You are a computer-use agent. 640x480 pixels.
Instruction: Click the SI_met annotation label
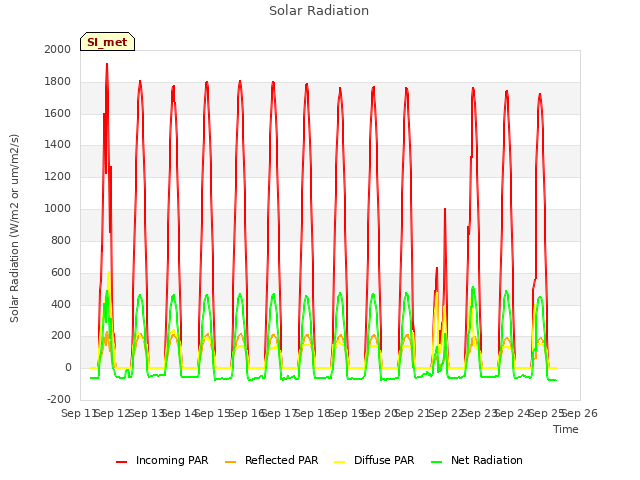[x=107, y=42]
